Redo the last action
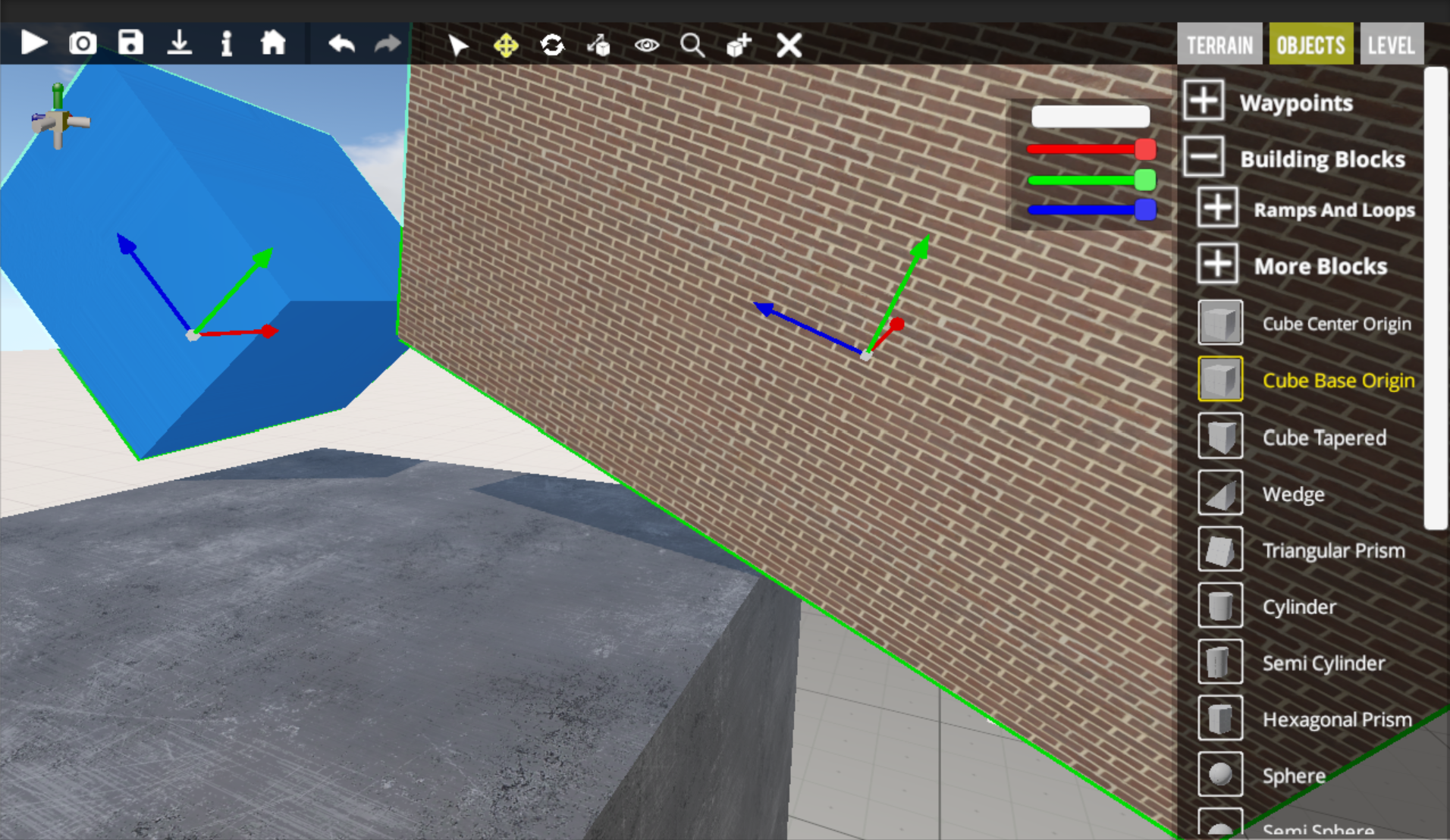The width and height of the screenshot is (1450, 840). pyautogui.click(x=388, y=44)
